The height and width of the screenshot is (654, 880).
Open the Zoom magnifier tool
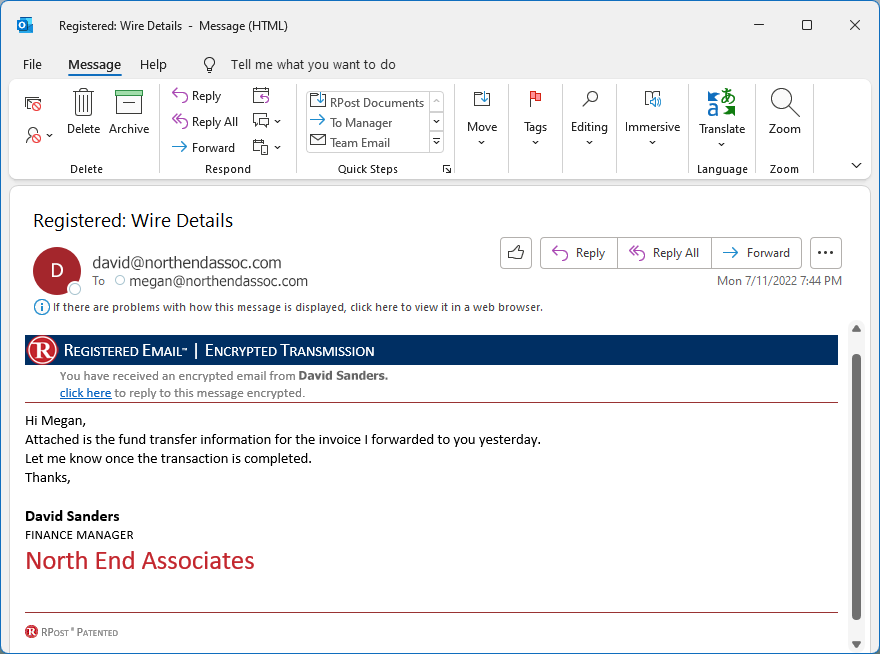click(x=784, y=103)
